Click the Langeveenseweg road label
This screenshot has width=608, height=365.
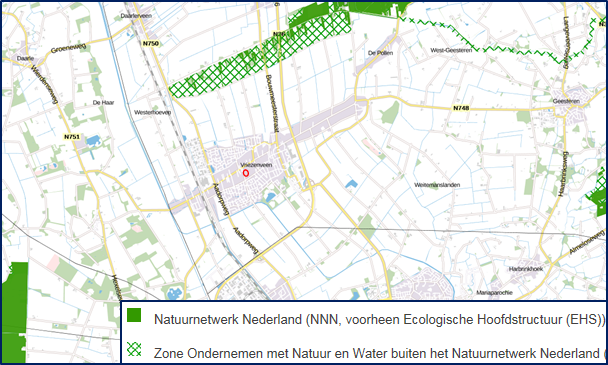567,43
